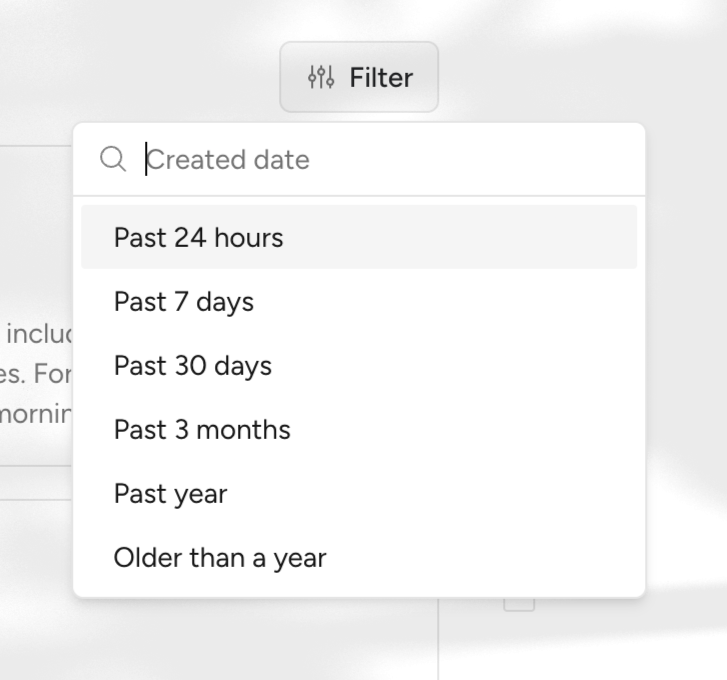727x680 pixels.
Task: Filter to items created over a year ago
Action: 220,558
